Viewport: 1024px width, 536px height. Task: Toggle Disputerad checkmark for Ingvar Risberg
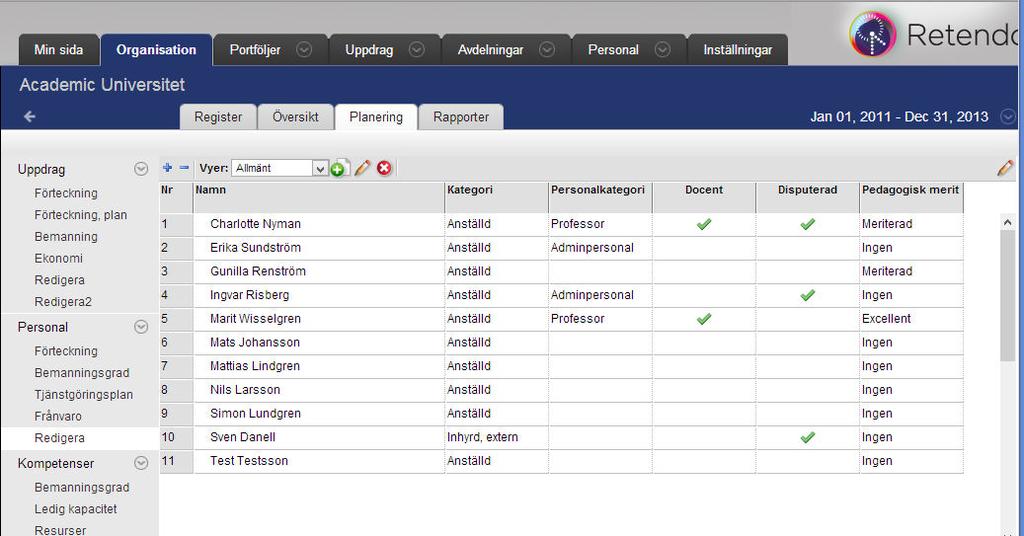coord(807,295)
